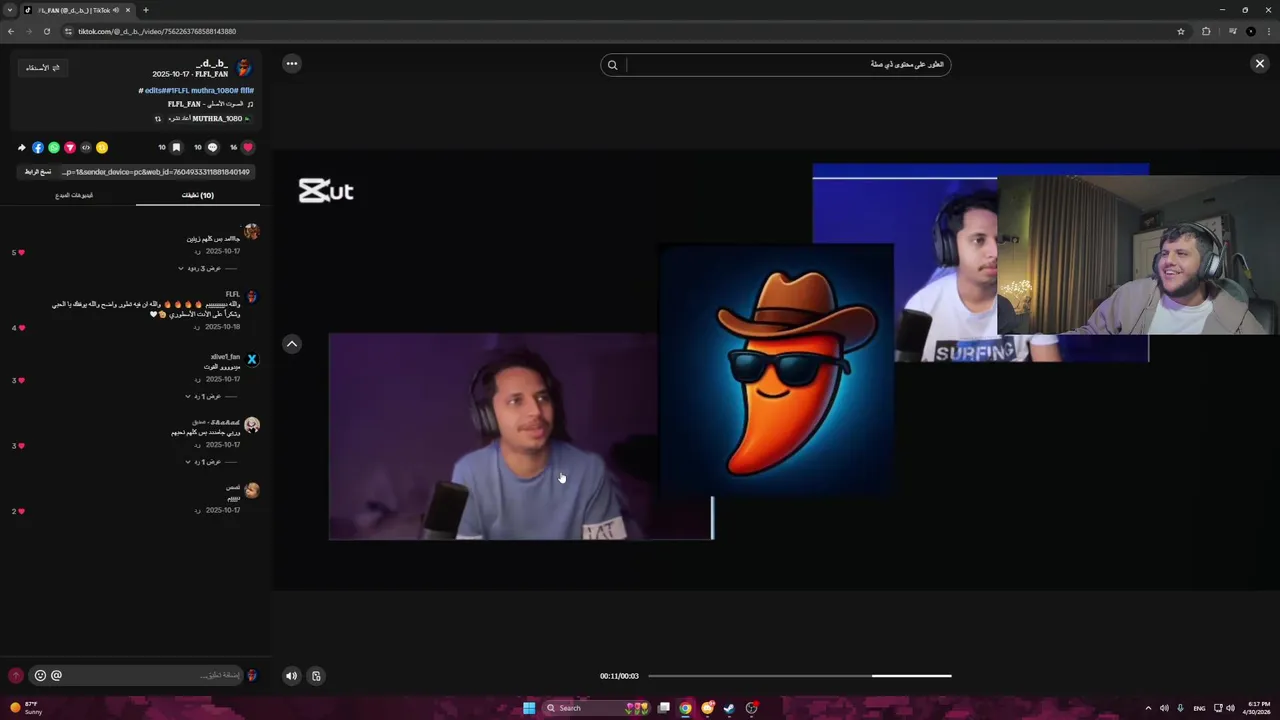Open a new Chrome tab
Viewport: 1280px width, 720px height.
coord(145,10)
